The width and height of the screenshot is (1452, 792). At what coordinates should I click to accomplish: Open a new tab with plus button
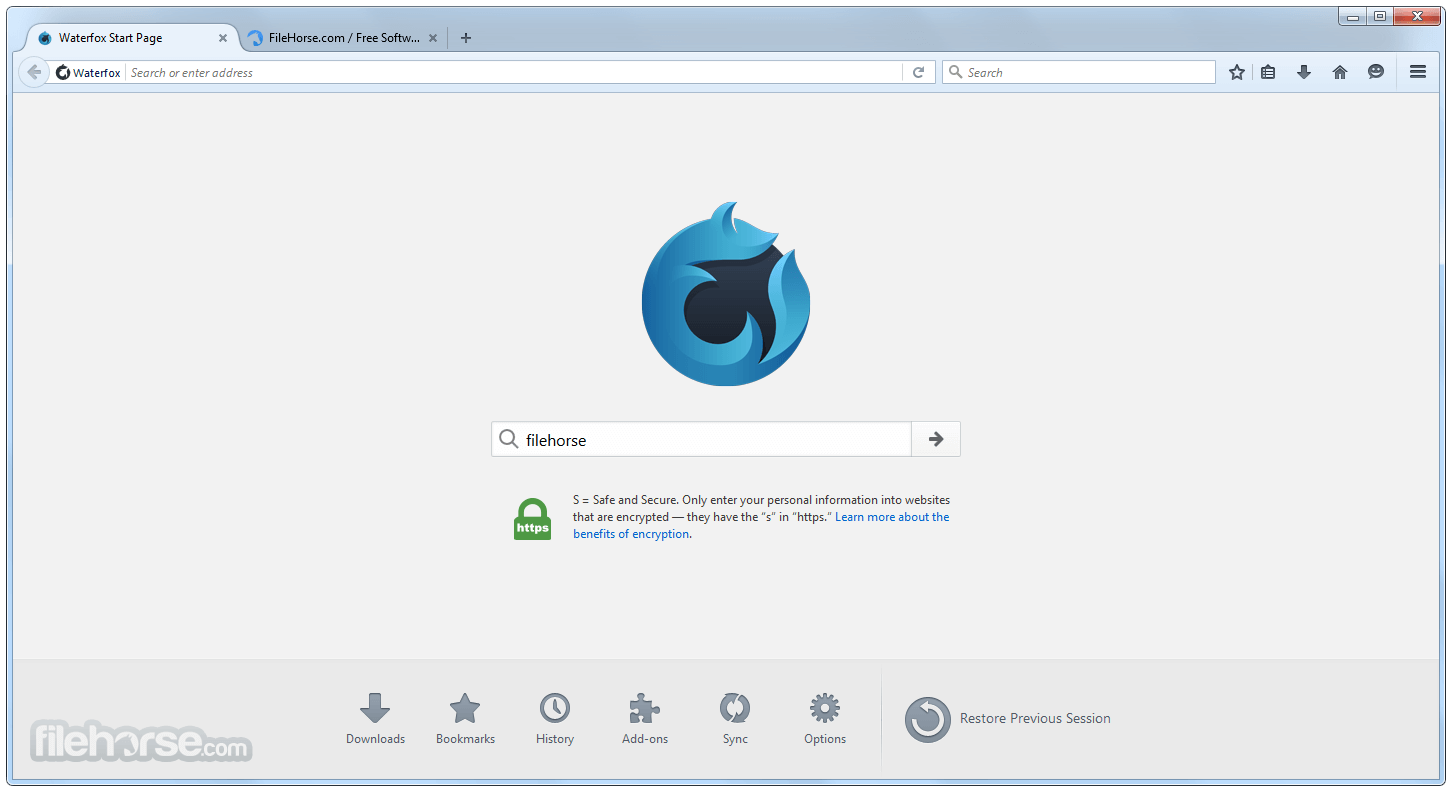(465, 38)
